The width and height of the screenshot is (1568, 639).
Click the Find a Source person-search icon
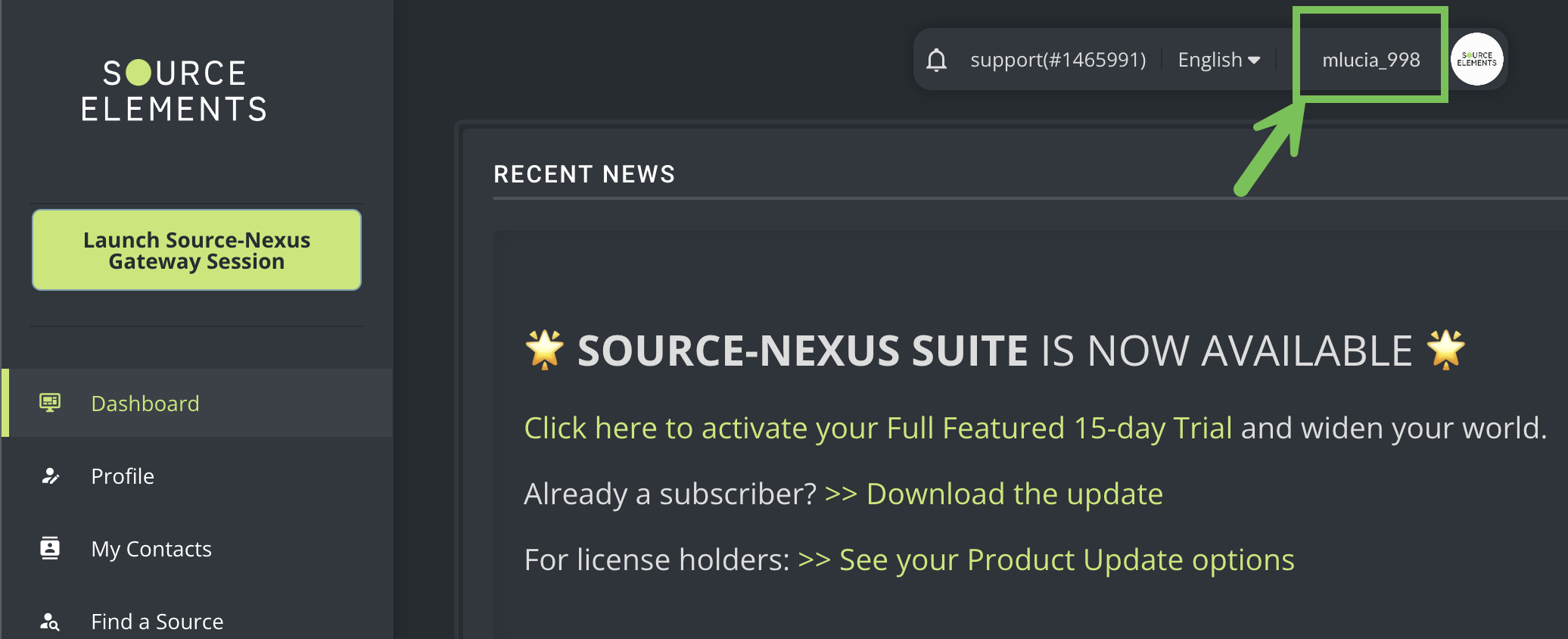click(x=50, y=622)
